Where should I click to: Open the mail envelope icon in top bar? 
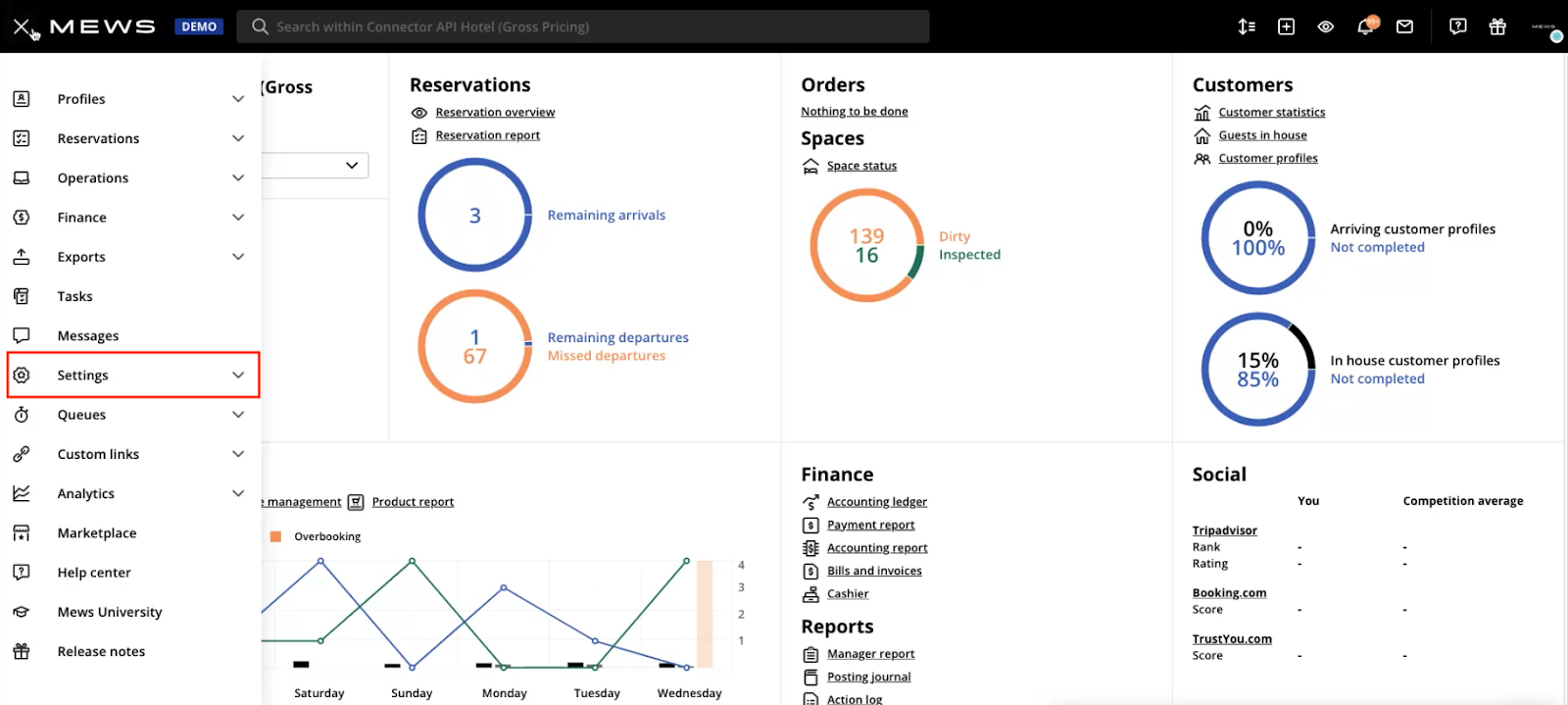click(x=1404, y=26)
